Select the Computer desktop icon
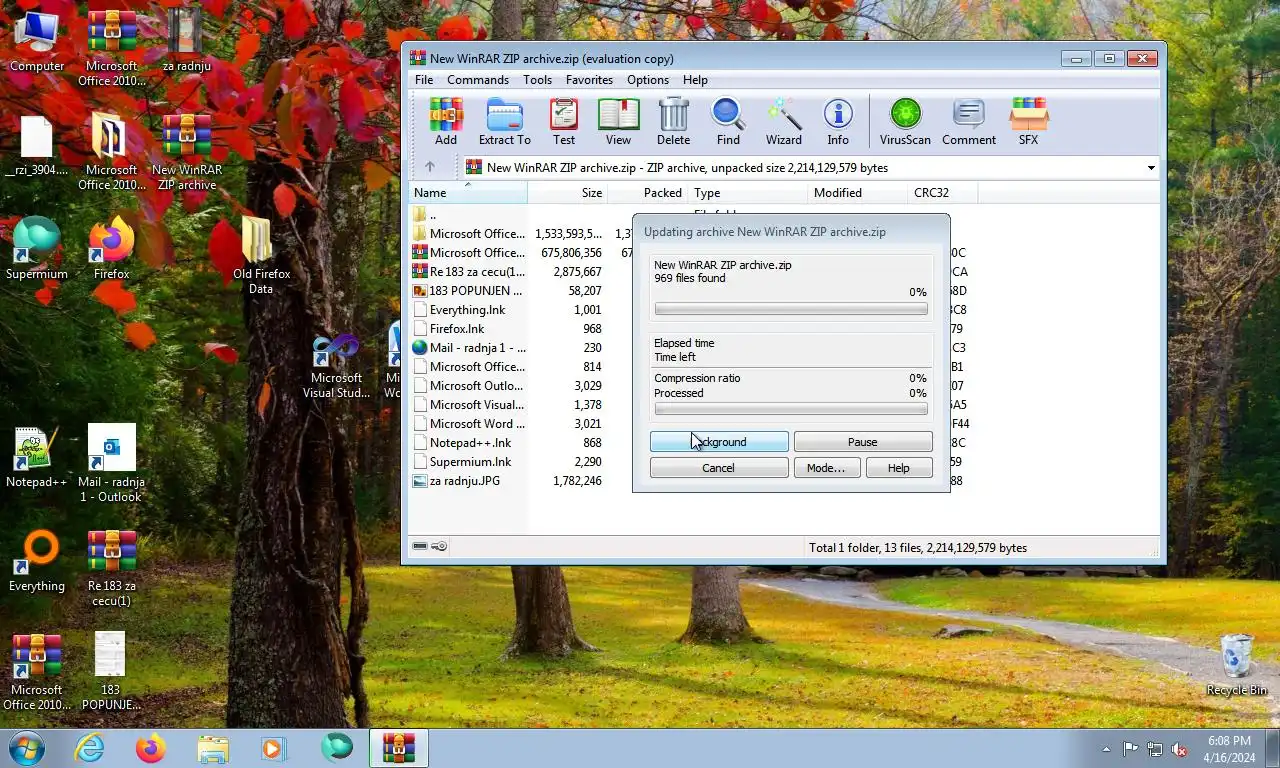The width and height of the screenshot is (1280, 768). tap(37, 40)
